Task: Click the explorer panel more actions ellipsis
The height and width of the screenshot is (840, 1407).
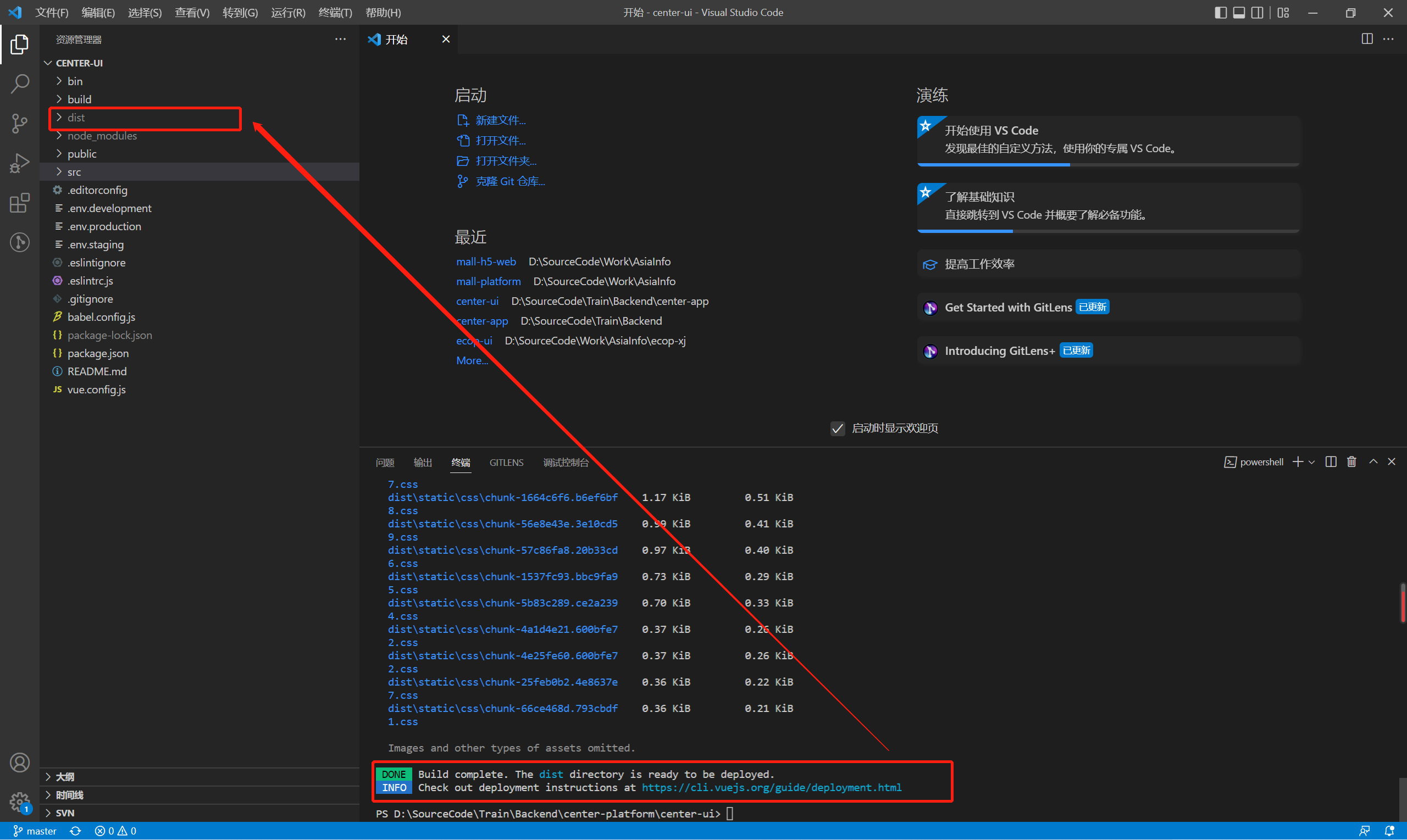Action: point(340,39)
